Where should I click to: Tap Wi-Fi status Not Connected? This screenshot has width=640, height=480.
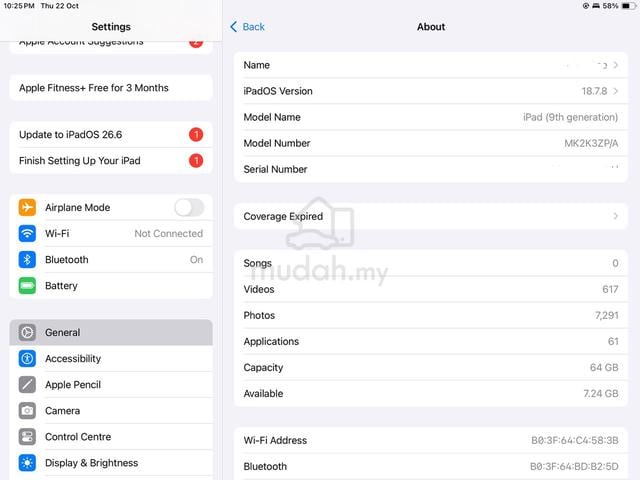[169, 233]
